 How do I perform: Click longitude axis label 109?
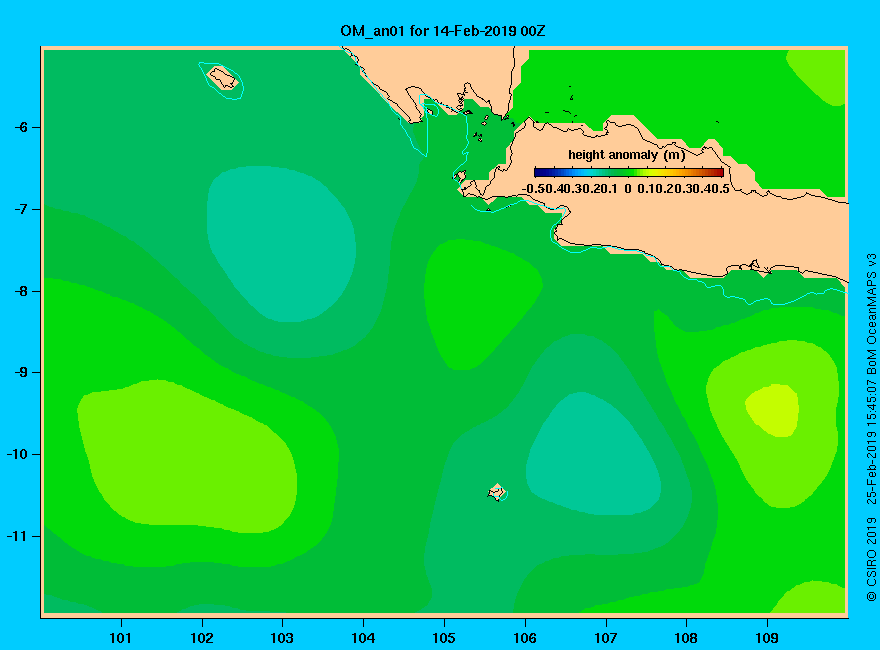767,638
